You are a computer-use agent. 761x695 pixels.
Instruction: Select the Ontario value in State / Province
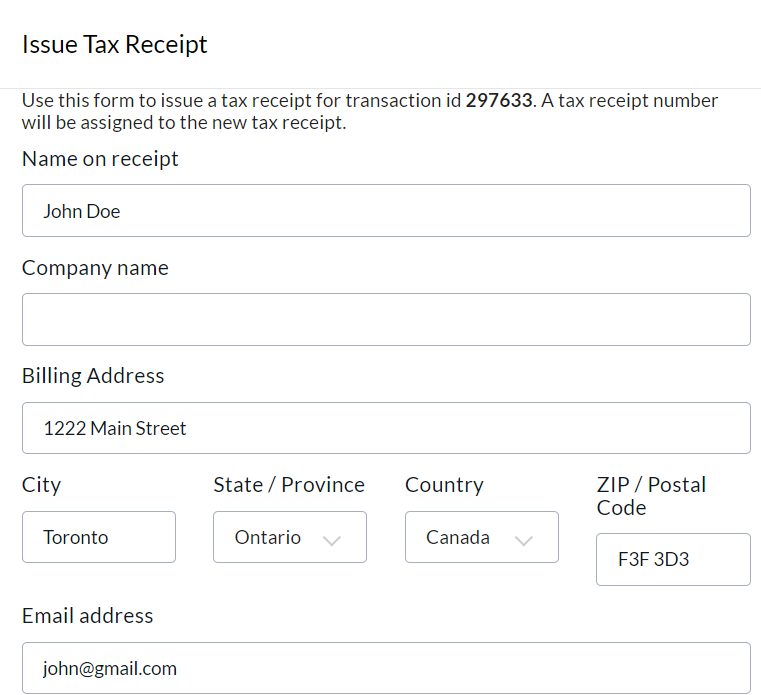[268, 538]
